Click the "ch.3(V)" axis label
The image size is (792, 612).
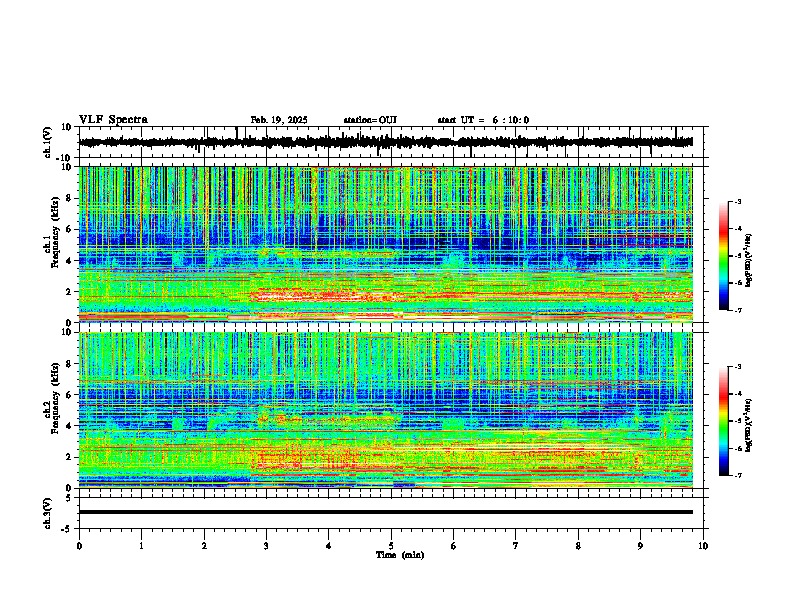[48, 513]
